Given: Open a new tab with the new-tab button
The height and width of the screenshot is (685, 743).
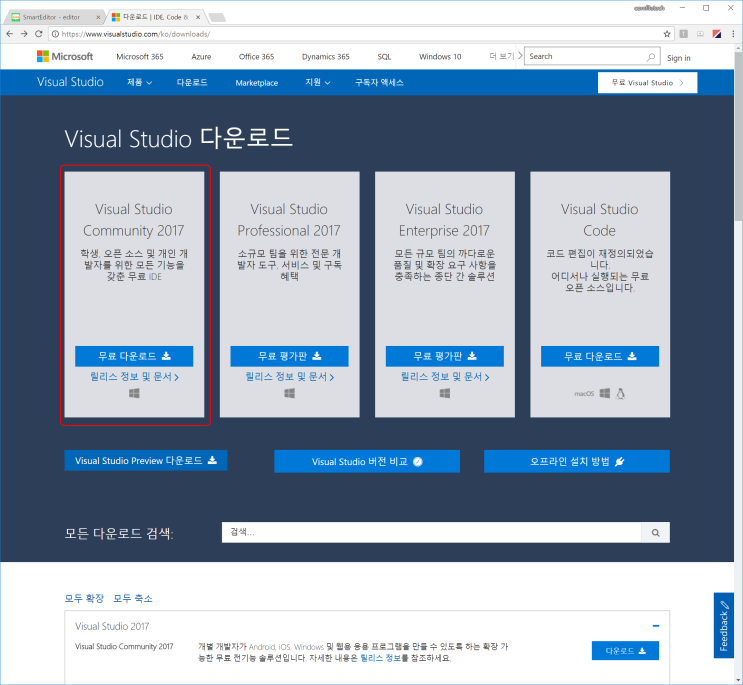Looking at the screenshot, I should (x=217, y=18).
